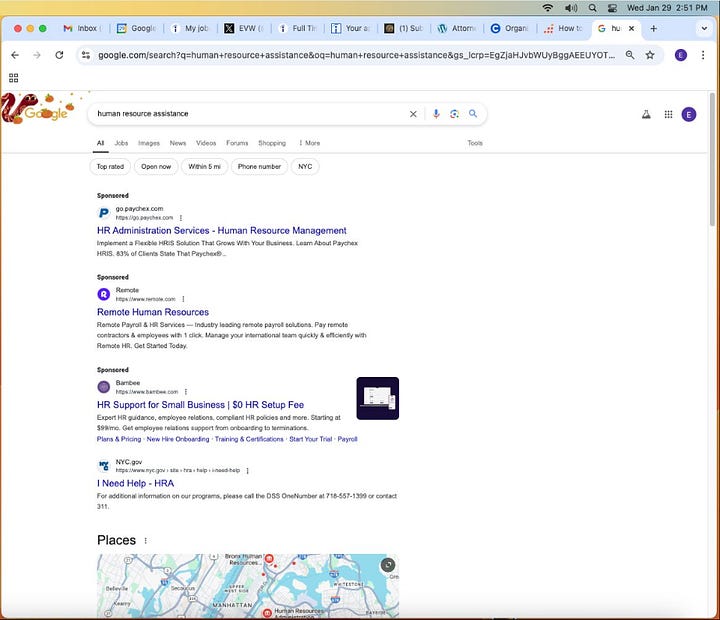
Task: Select the Images search category
Action: [x=149, y=143]
